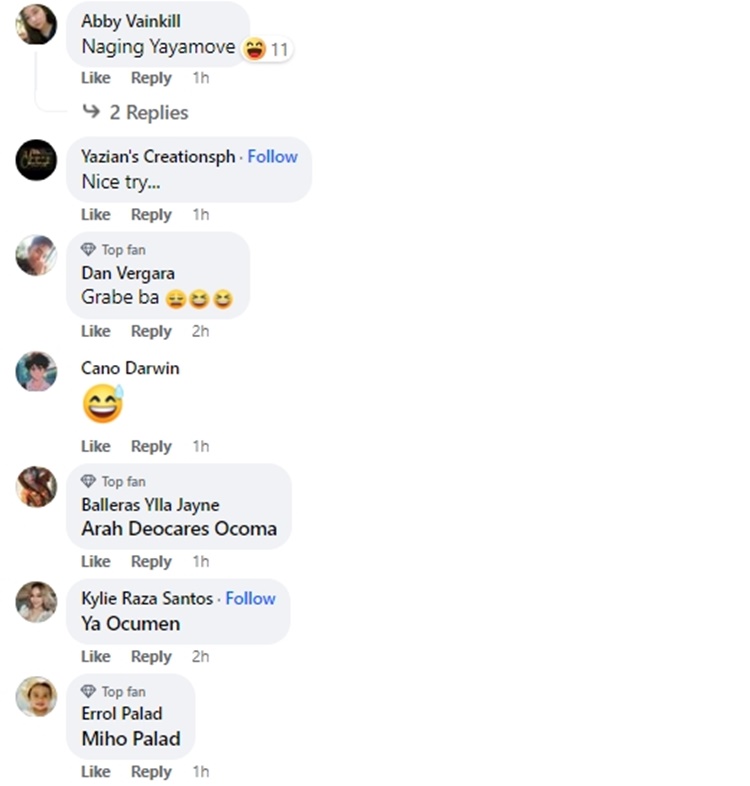Reply to Cano Darwin's comment

pos(151,446)
